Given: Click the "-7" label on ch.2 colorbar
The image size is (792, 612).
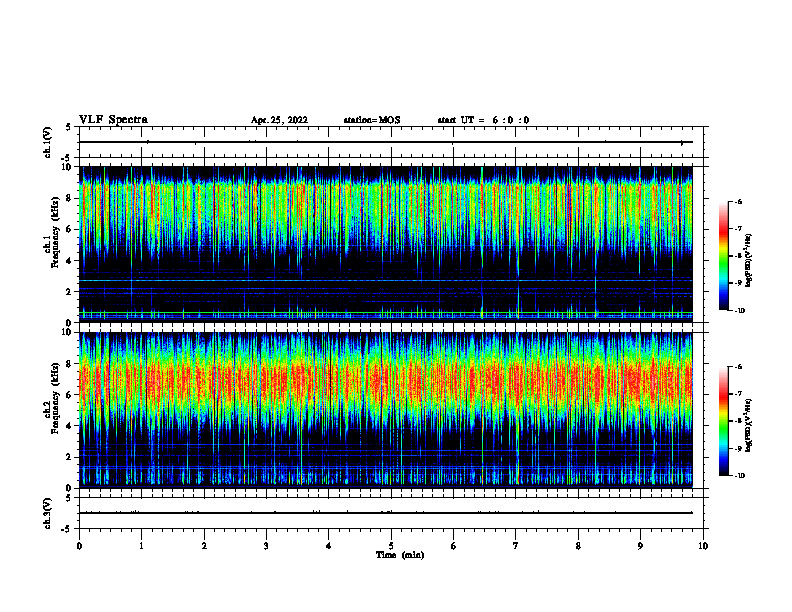Looking at the screenshot, I should (738, 394).
